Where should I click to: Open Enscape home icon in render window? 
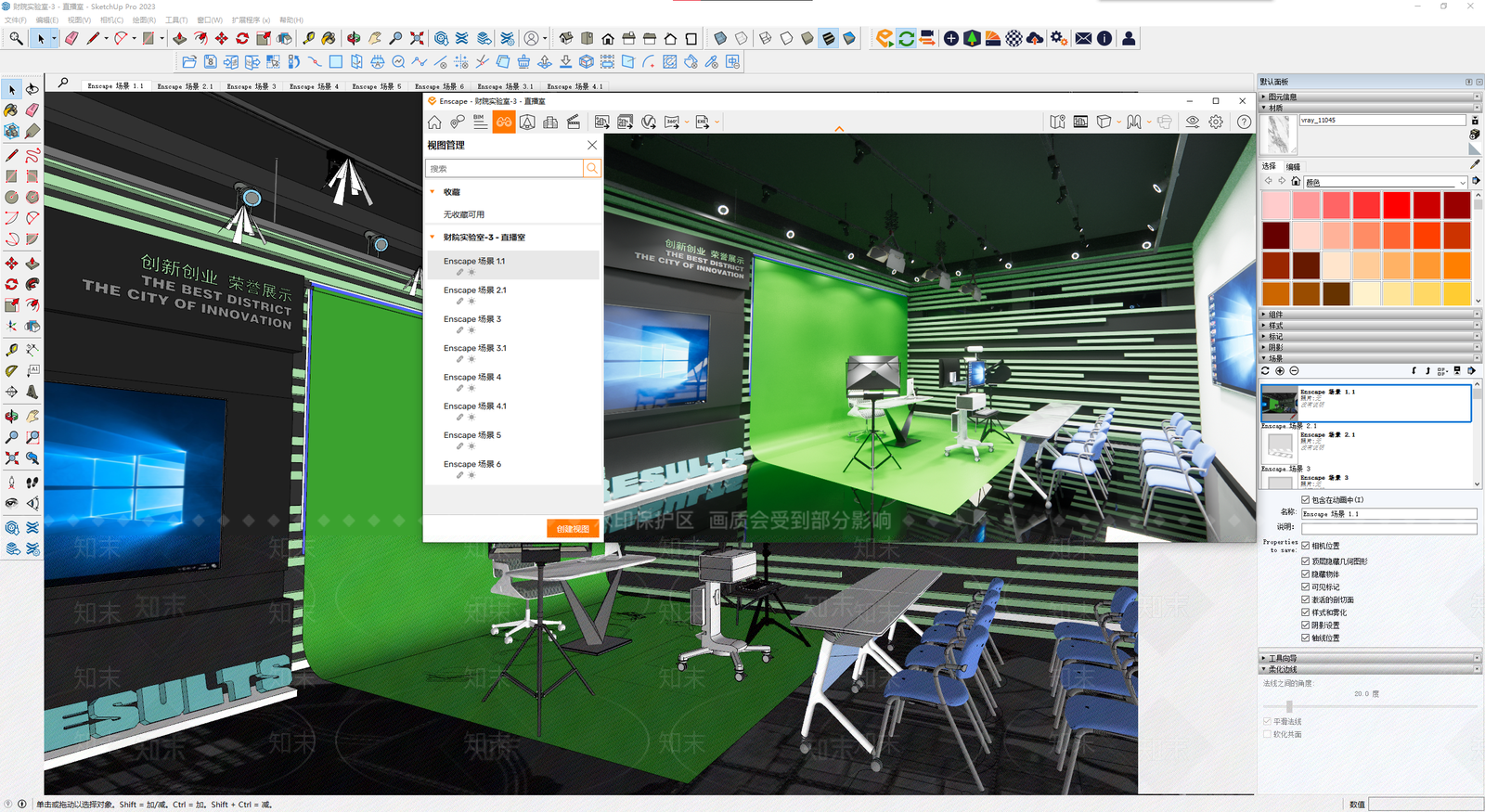click(434, 122)
